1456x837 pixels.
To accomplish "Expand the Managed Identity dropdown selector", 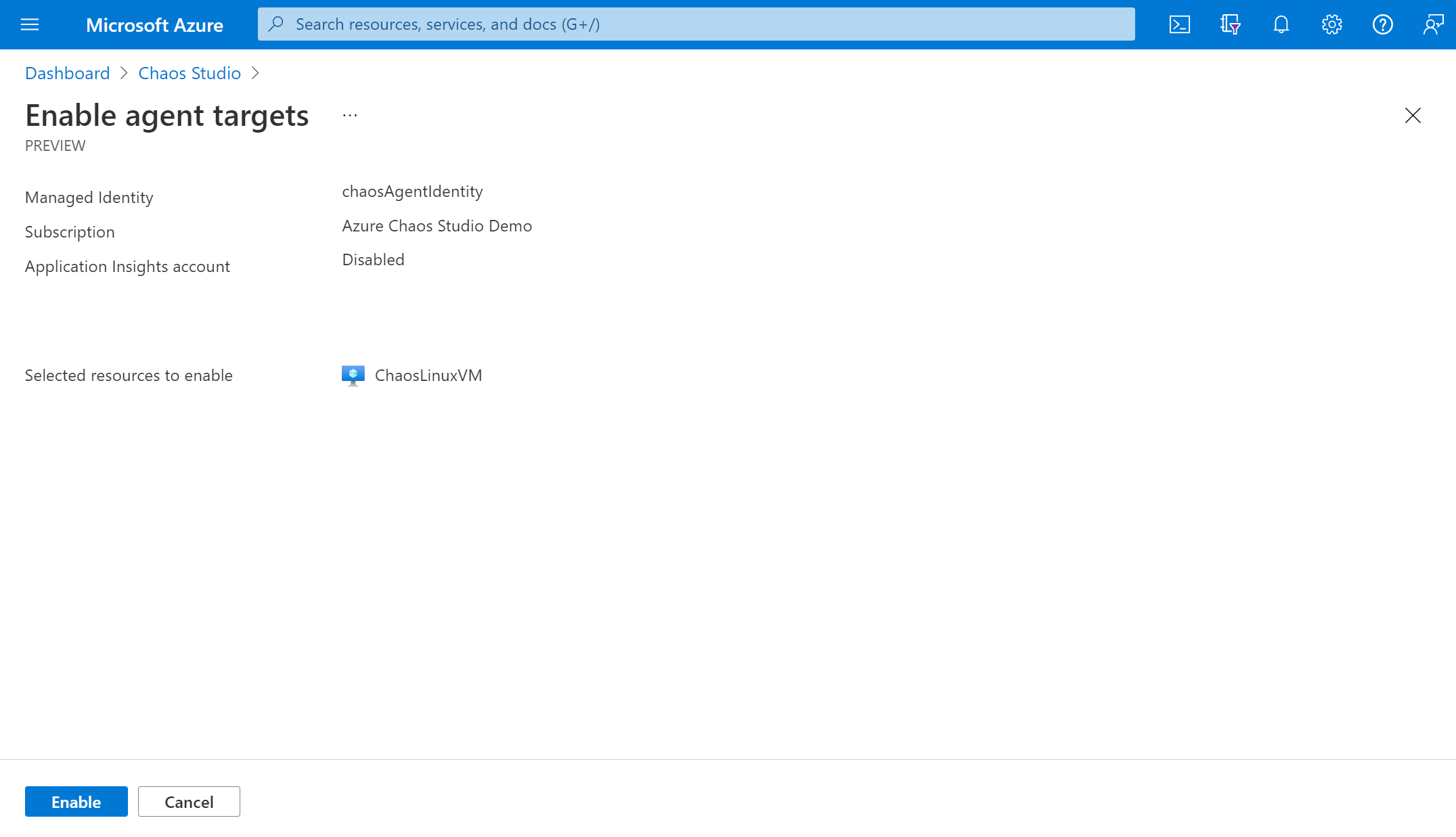I will click(x=413, y=191).
